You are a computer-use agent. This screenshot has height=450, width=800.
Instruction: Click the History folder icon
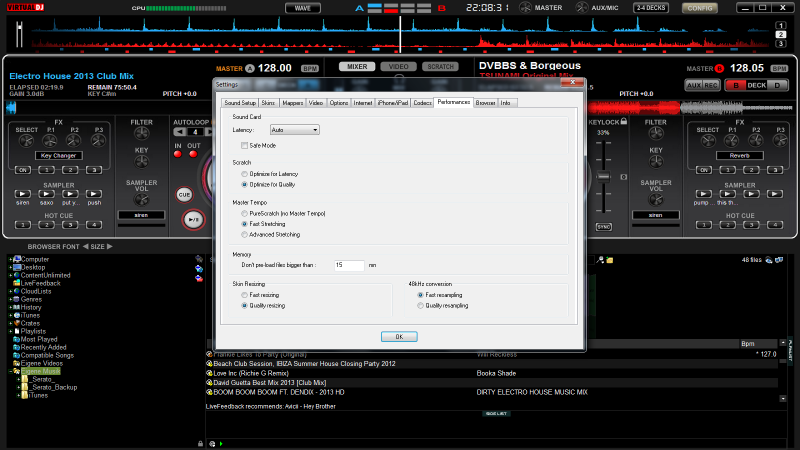point(17,307)
